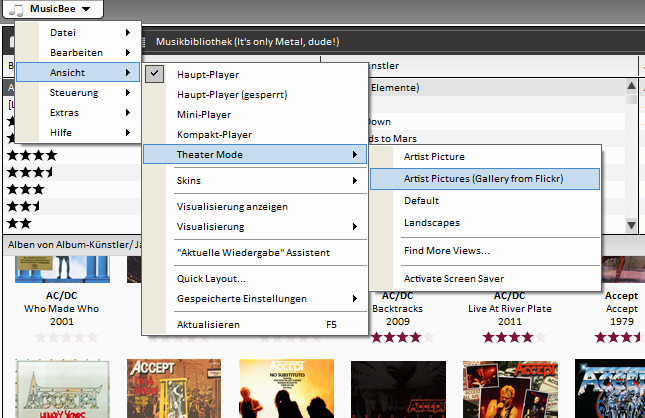
Task: Set rating stars for AC/DC Backtracks
Action: click(x=402, y=338)
